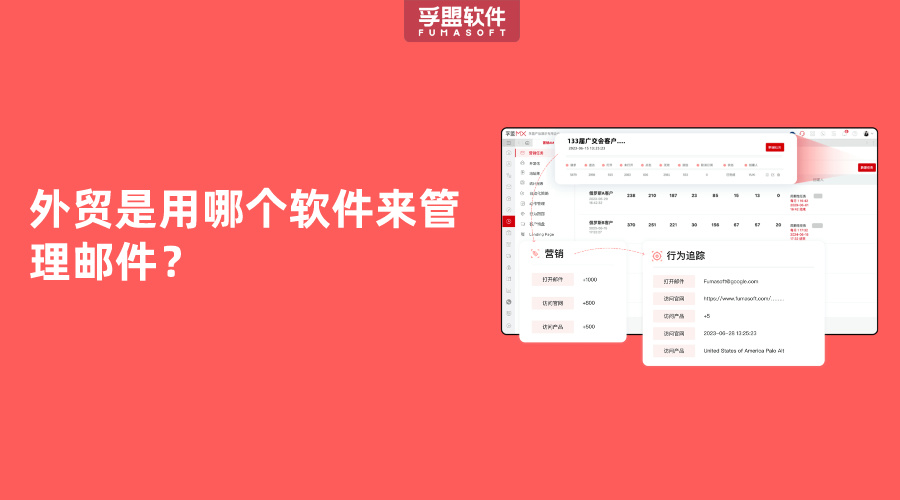Image resolution: width=900 pixels, height=500 pixels.
Task: Click the value 370 in the 俄罗斯B客户 row
Action: (631, 225)
